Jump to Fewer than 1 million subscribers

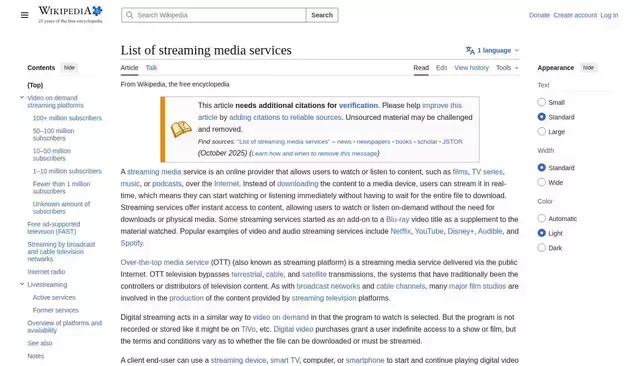click(61, 188)
